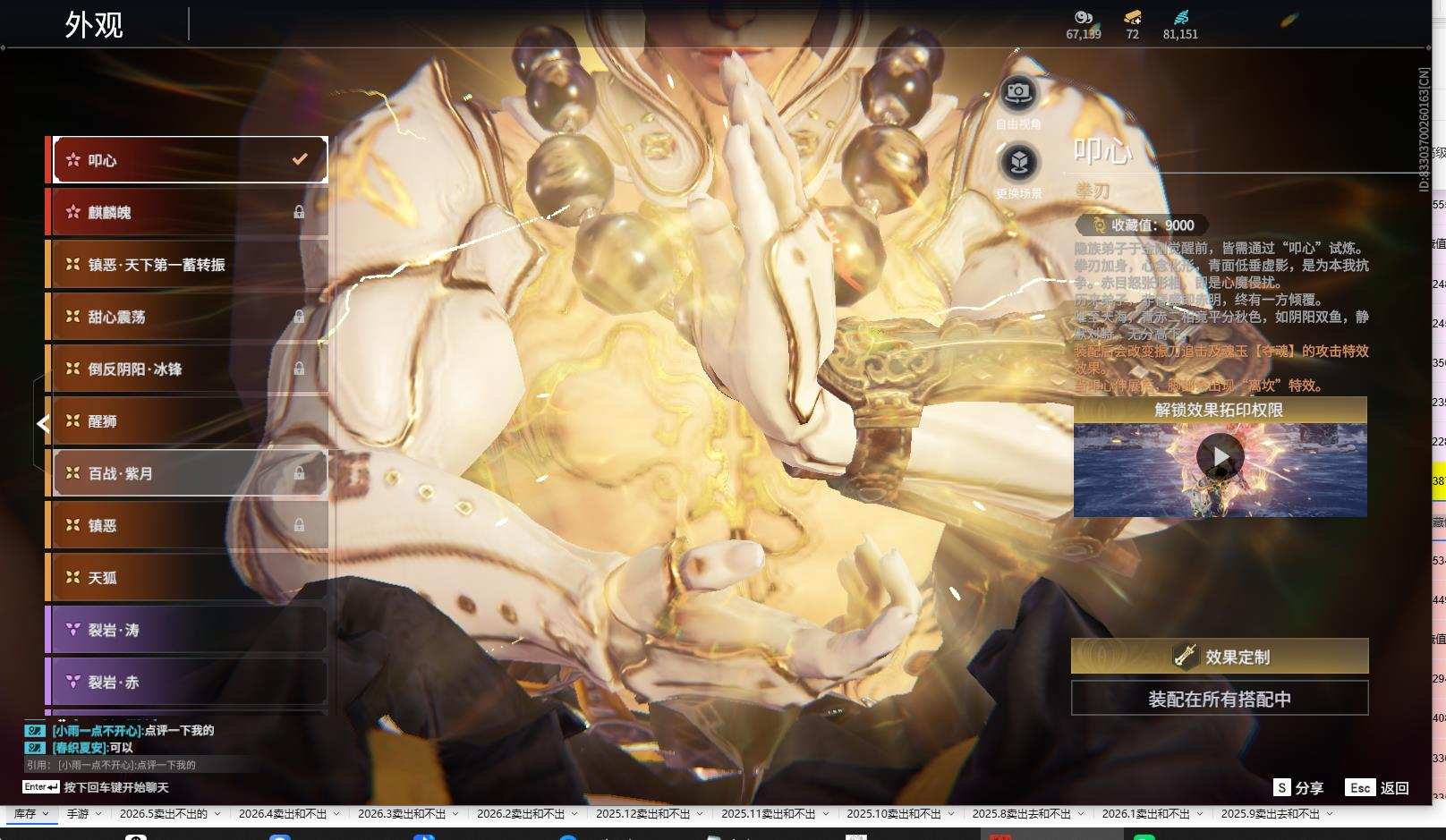Open dropdown arrow on 2025.11卖出和不出 tab

click(x=826, y=814)
